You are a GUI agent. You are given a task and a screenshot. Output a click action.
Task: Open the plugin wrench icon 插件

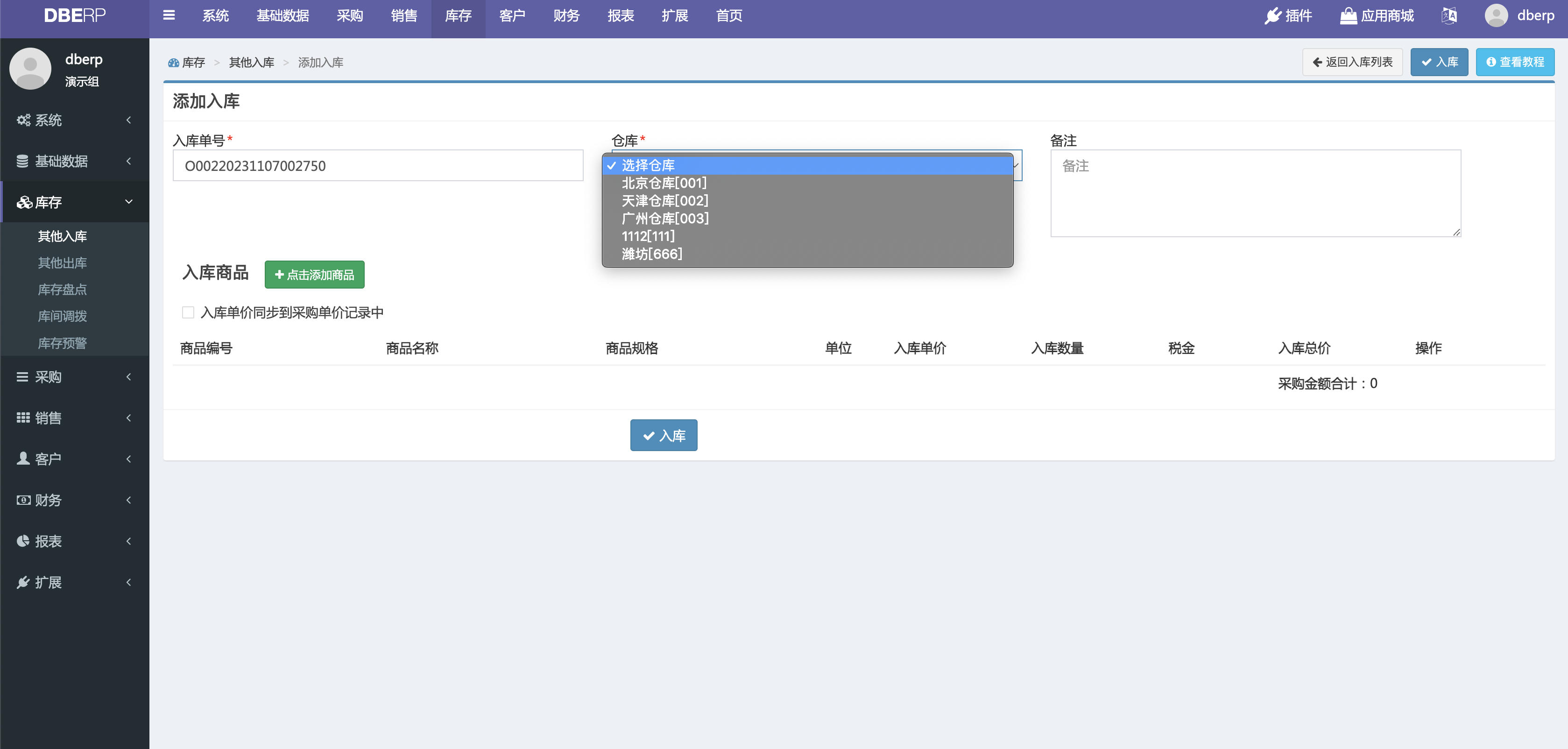click(x=1273, y=16)
